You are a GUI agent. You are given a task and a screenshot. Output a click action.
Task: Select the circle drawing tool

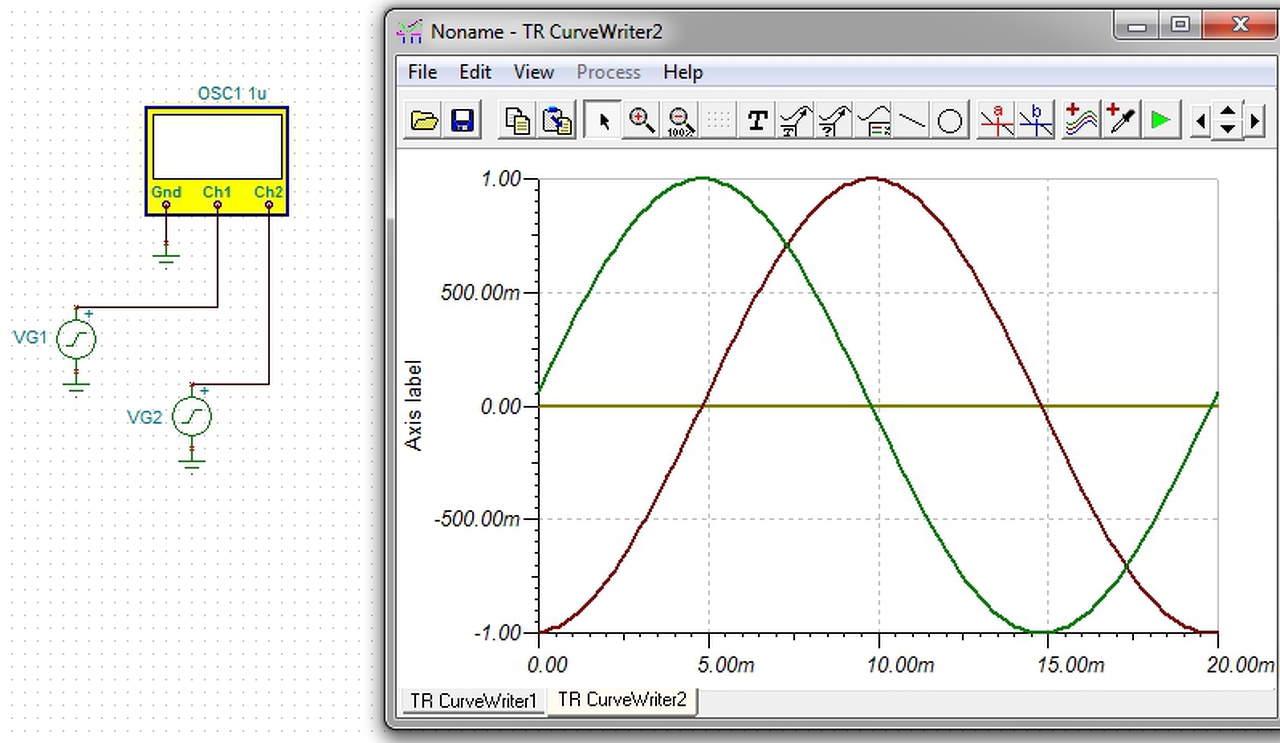tap(950, 121)
